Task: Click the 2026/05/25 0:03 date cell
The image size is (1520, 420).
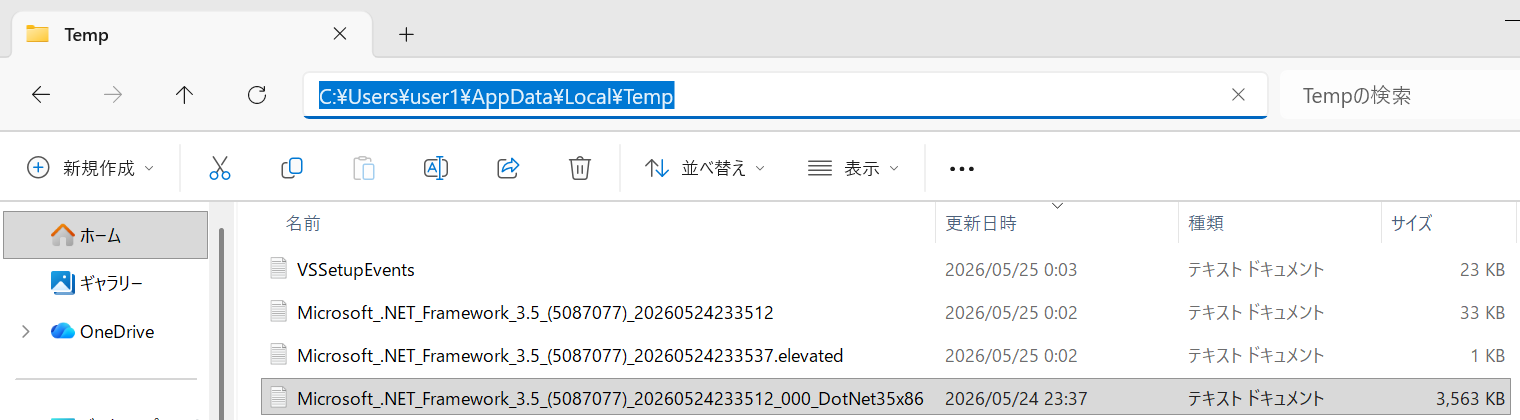Action: point(1011,270)
